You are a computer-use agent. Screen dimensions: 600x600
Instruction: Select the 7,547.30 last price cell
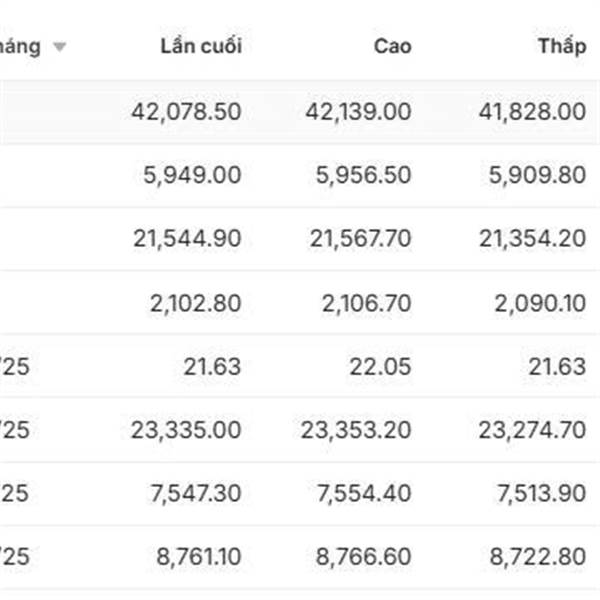click(x=196, y=493)
